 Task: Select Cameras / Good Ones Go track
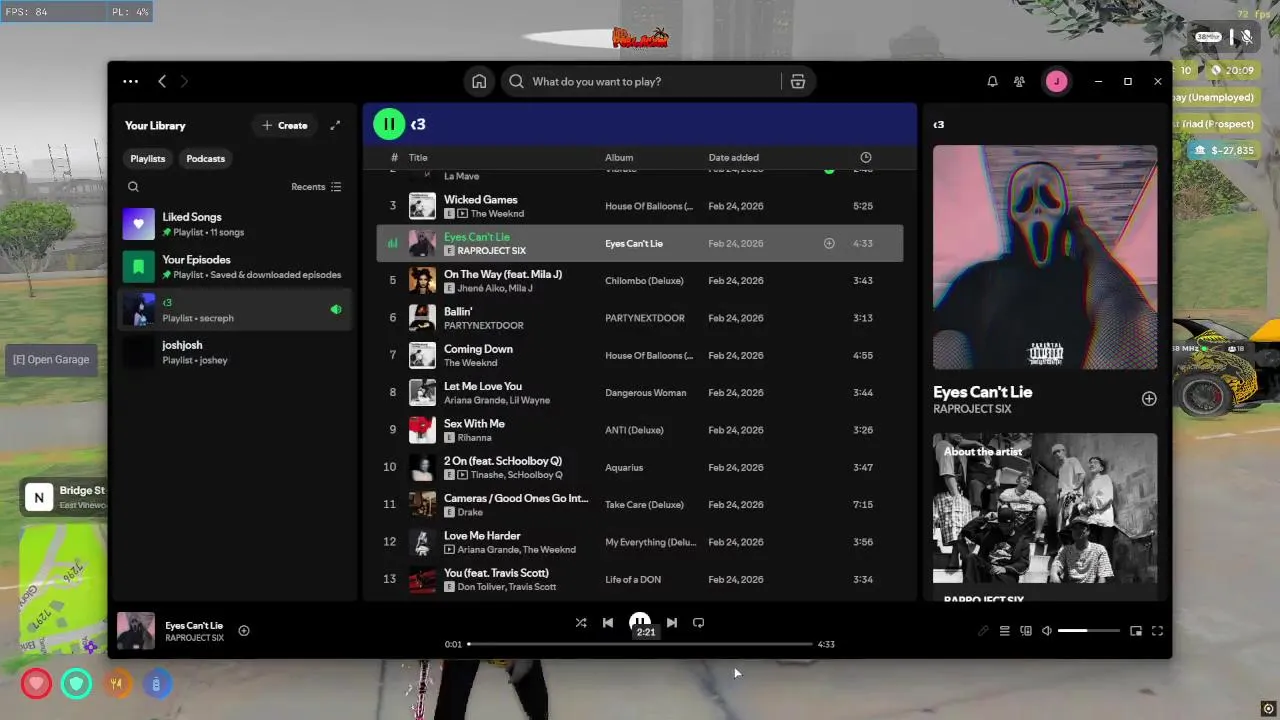point(640,505)
